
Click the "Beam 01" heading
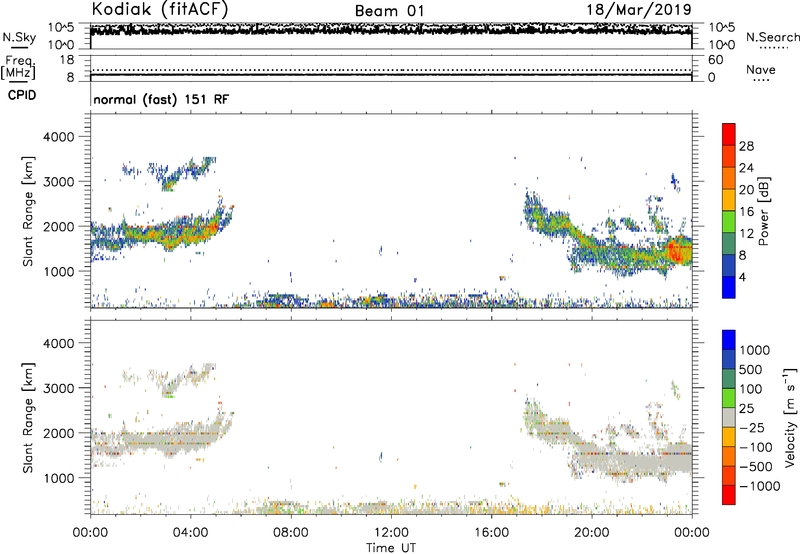pos(389,11)
